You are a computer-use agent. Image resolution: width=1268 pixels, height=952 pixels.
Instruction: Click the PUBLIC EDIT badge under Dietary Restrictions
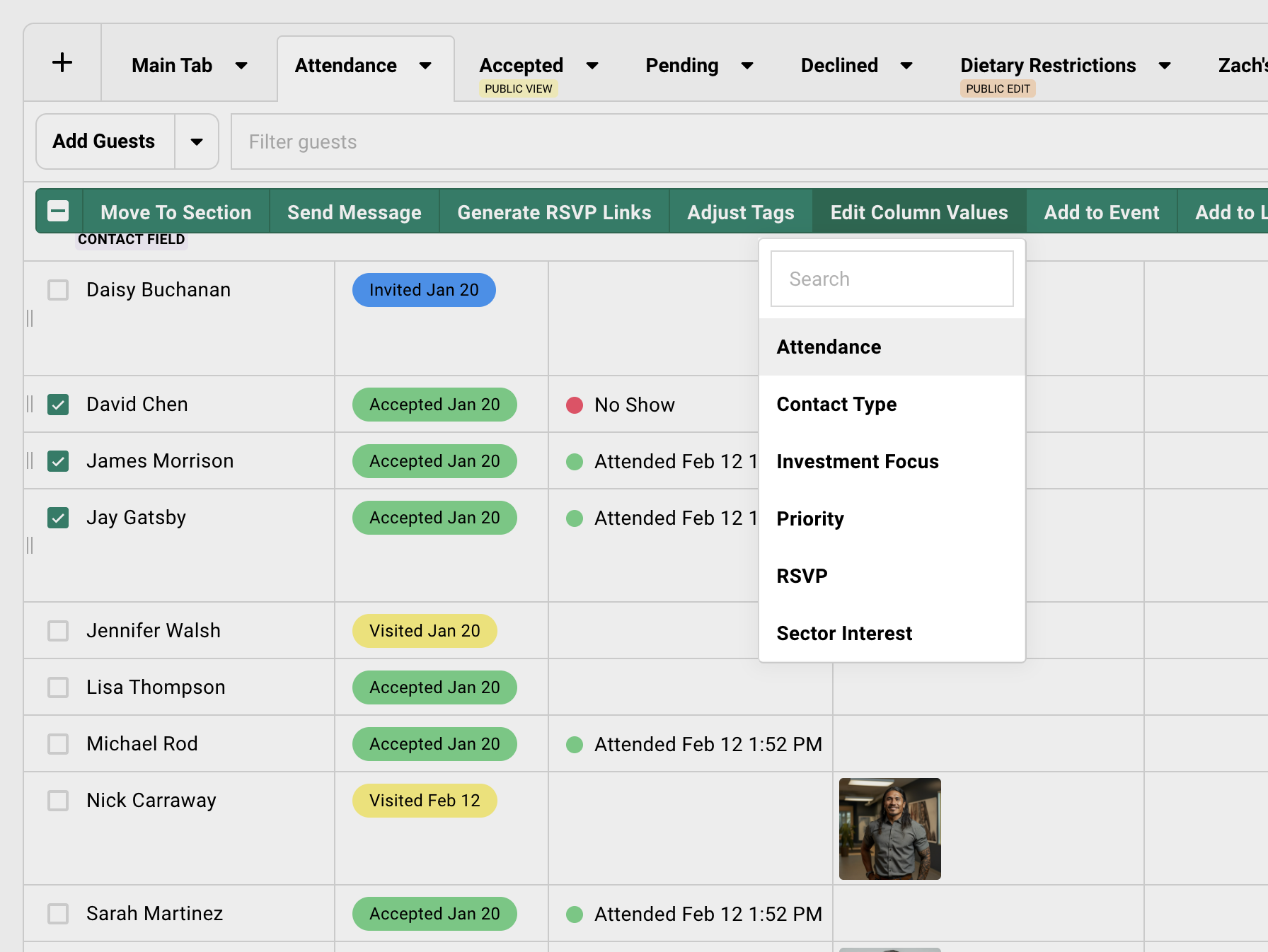(x=998, y=88)
